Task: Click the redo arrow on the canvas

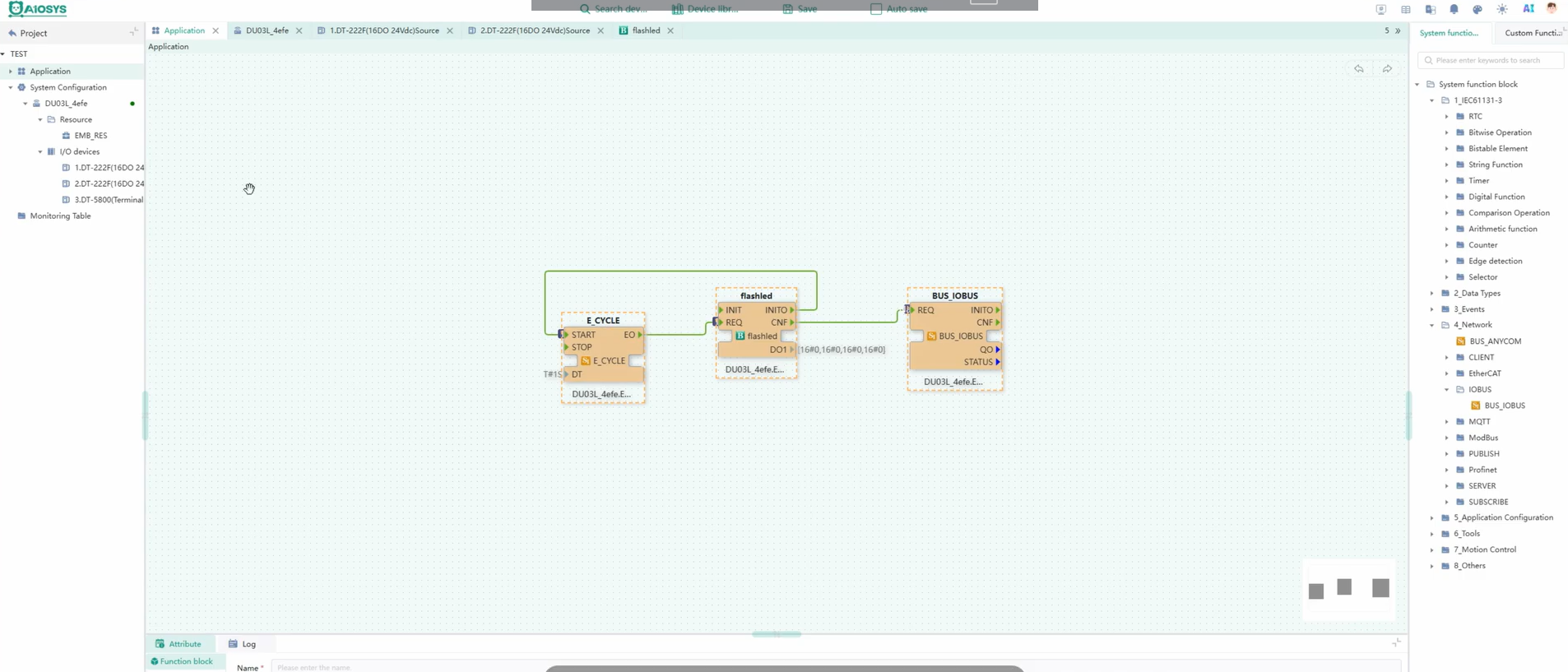Action: [x=1387, y=69]
